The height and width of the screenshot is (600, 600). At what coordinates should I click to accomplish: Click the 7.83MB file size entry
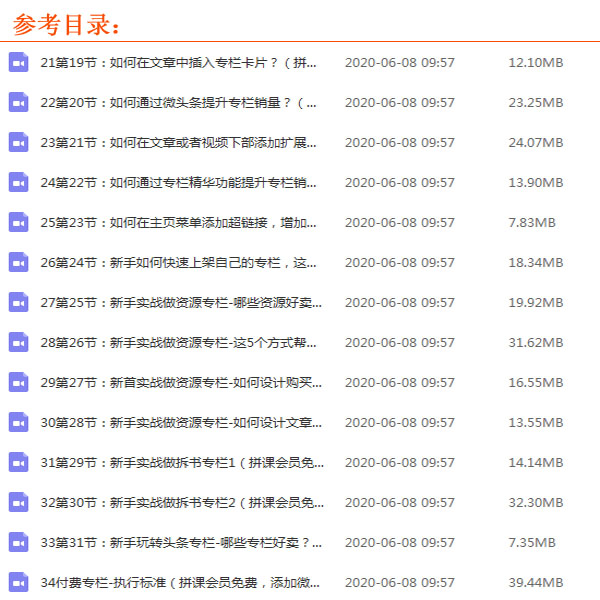(532, 222)
